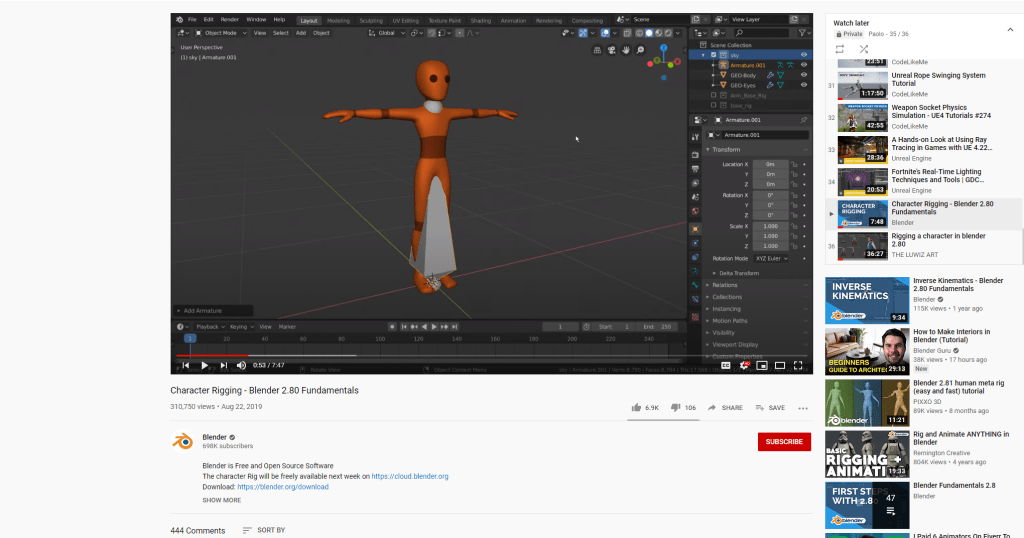Click the SHARE button below the video
This screenshot has height=538, width=1024.
click(x=725, y=408)
